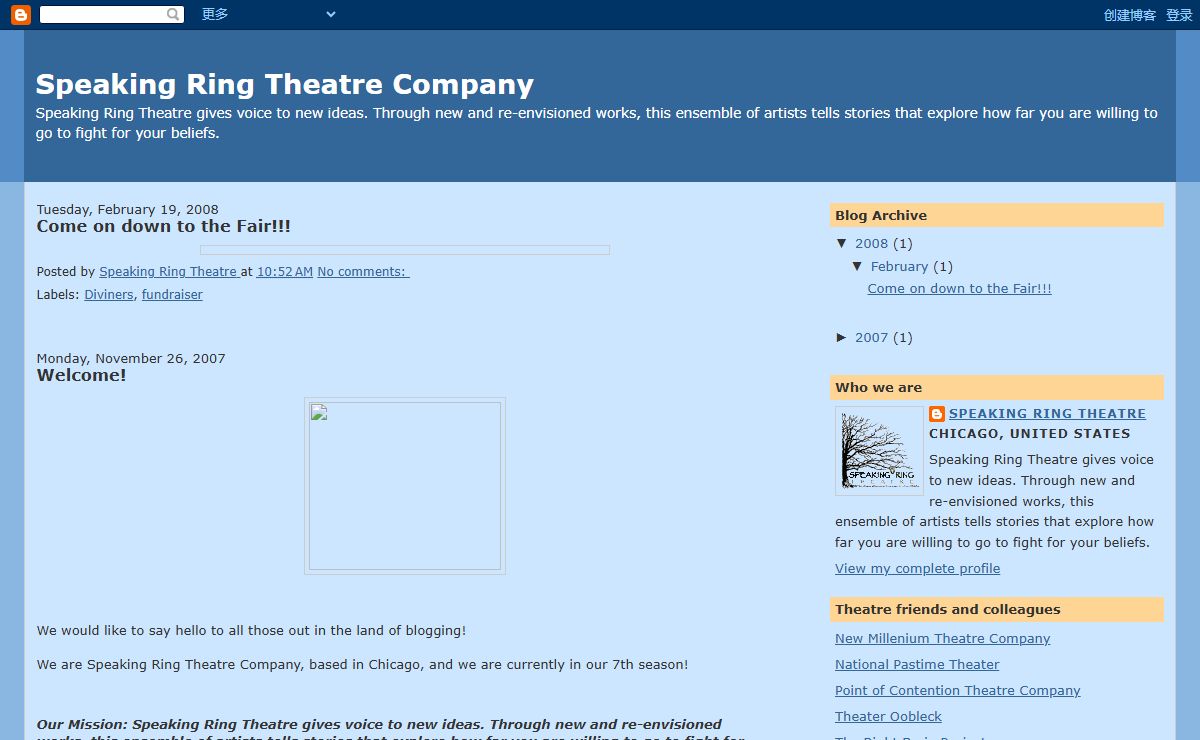Click the 创建博客 link

[x=1130, y=15]
